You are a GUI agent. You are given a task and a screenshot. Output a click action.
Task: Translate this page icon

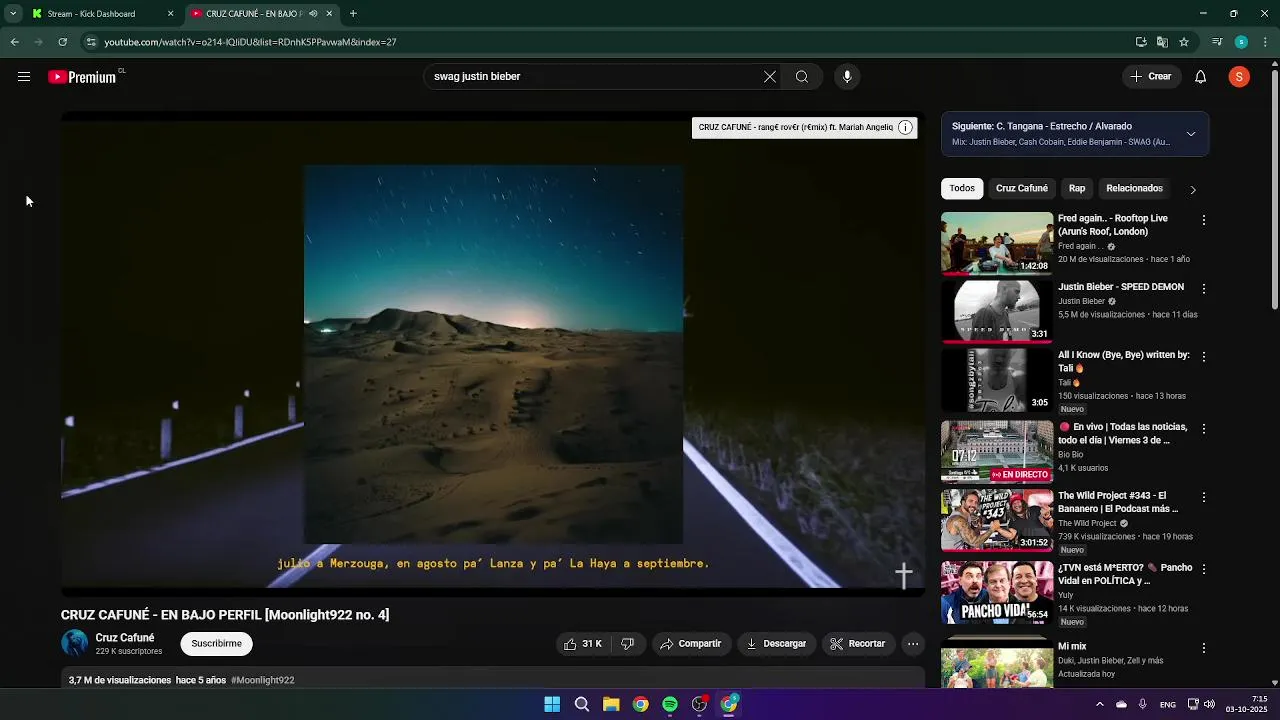click(1162, 42)
